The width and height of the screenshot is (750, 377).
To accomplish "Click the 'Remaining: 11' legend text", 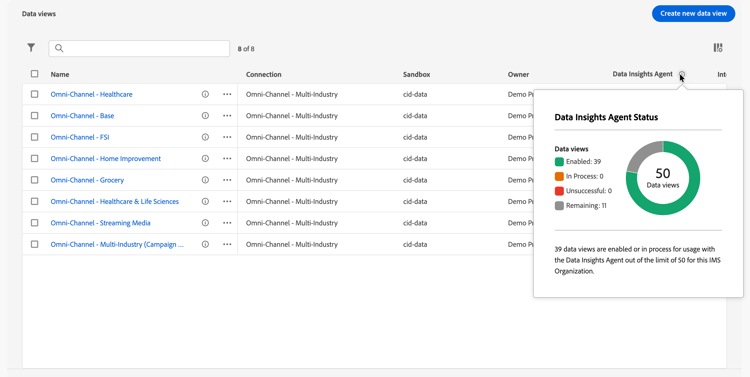I will (x=586, y=206).
